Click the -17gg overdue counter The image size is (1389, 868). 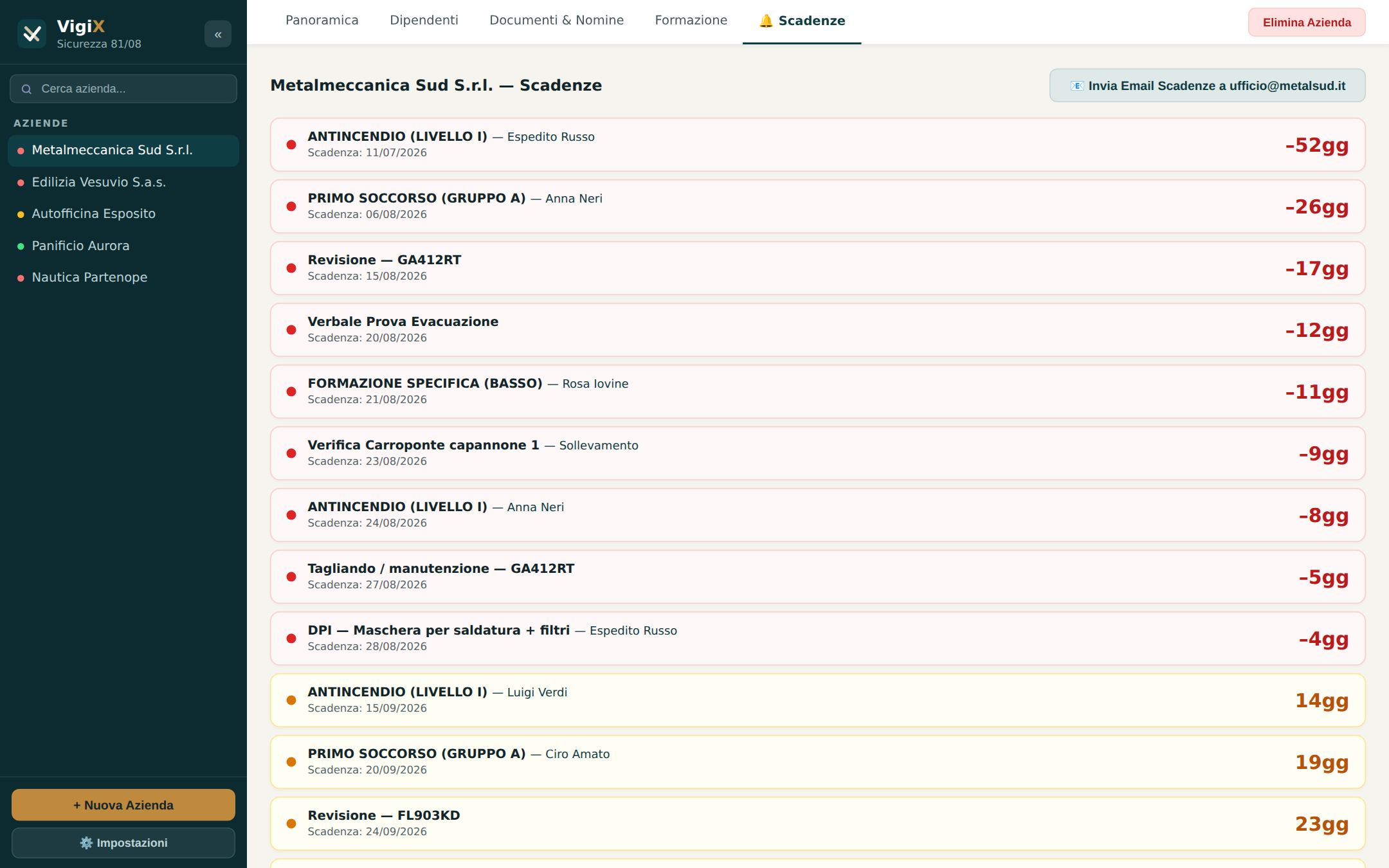click(x=1317, y=269)
